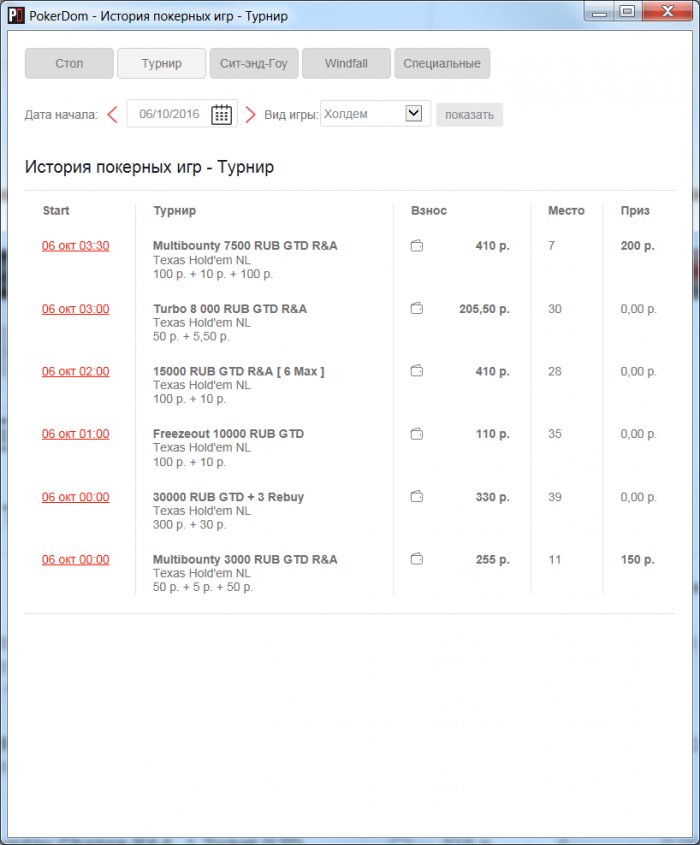This screenshot has height=845, width=700.
Task: Click wallet icon for Multibounty 3000 RUB row
Action: [417, 559]
